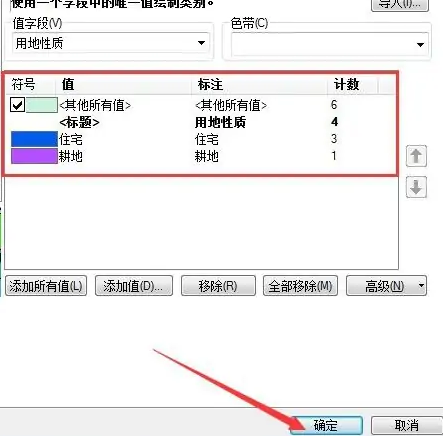Move selected value up with arrow icon
443x436 pixels.
[x=416, y=156]
